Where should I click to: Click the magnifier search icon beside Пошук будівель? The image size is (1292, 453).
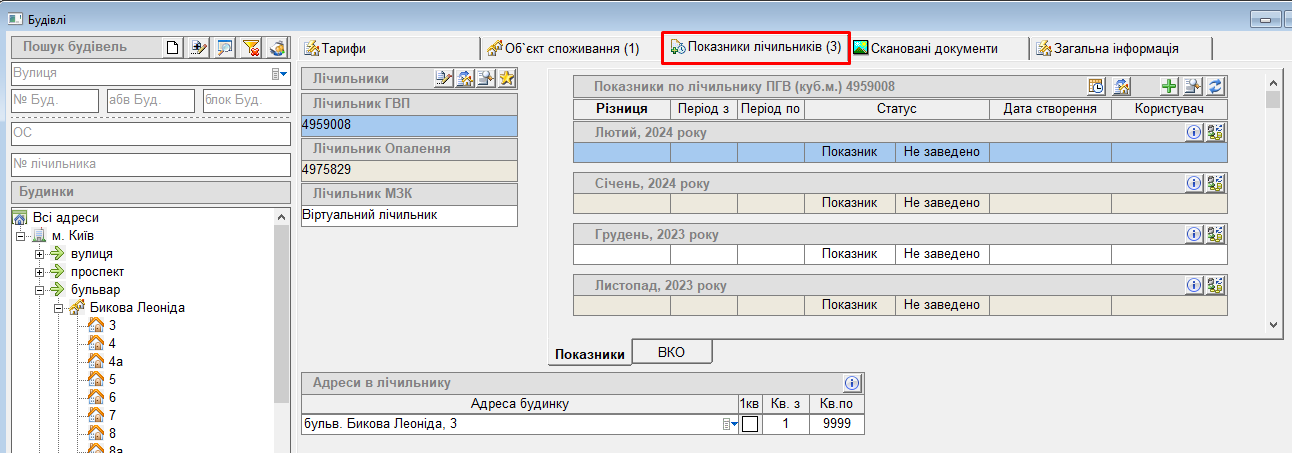pyautogui.click(x=226, y=47)
